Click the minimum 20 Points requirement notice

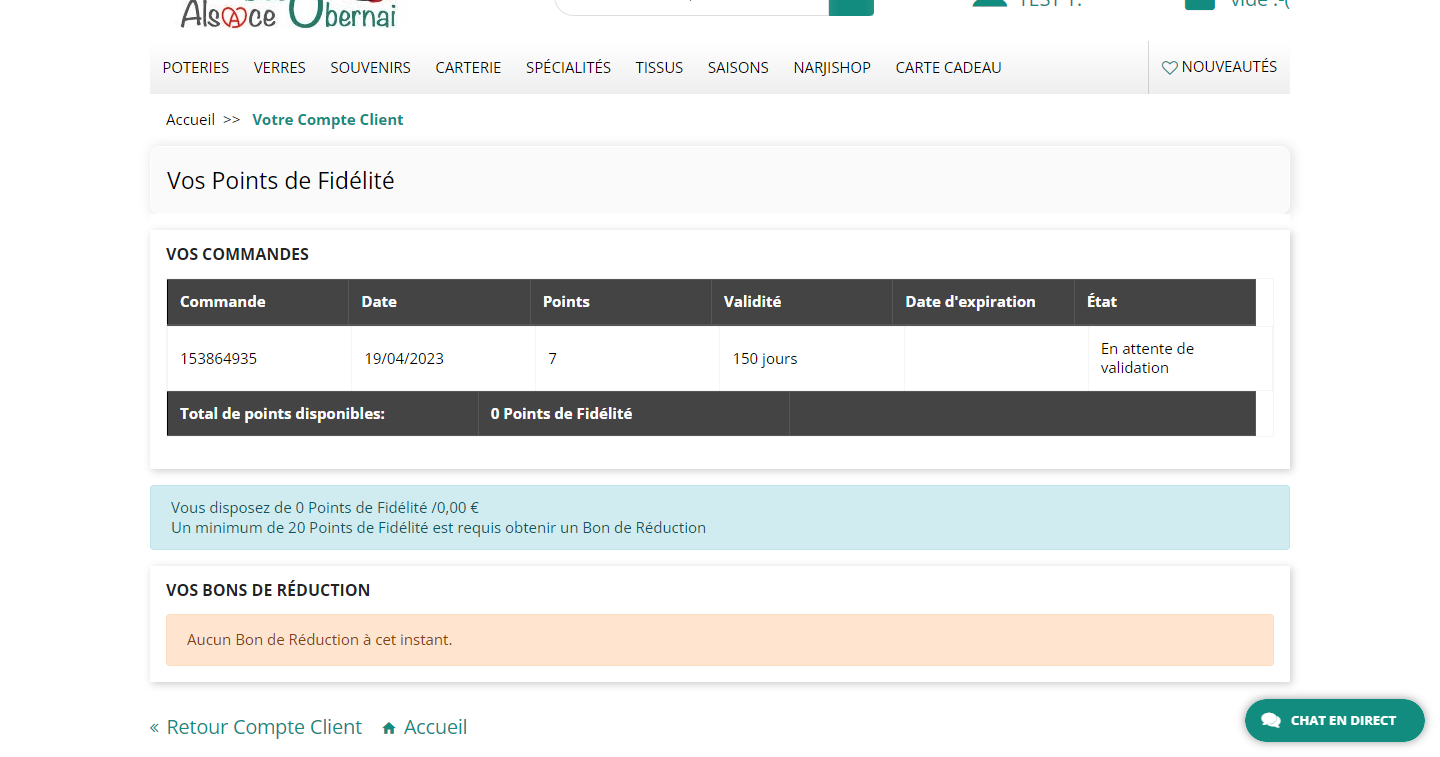pos(438,527)
